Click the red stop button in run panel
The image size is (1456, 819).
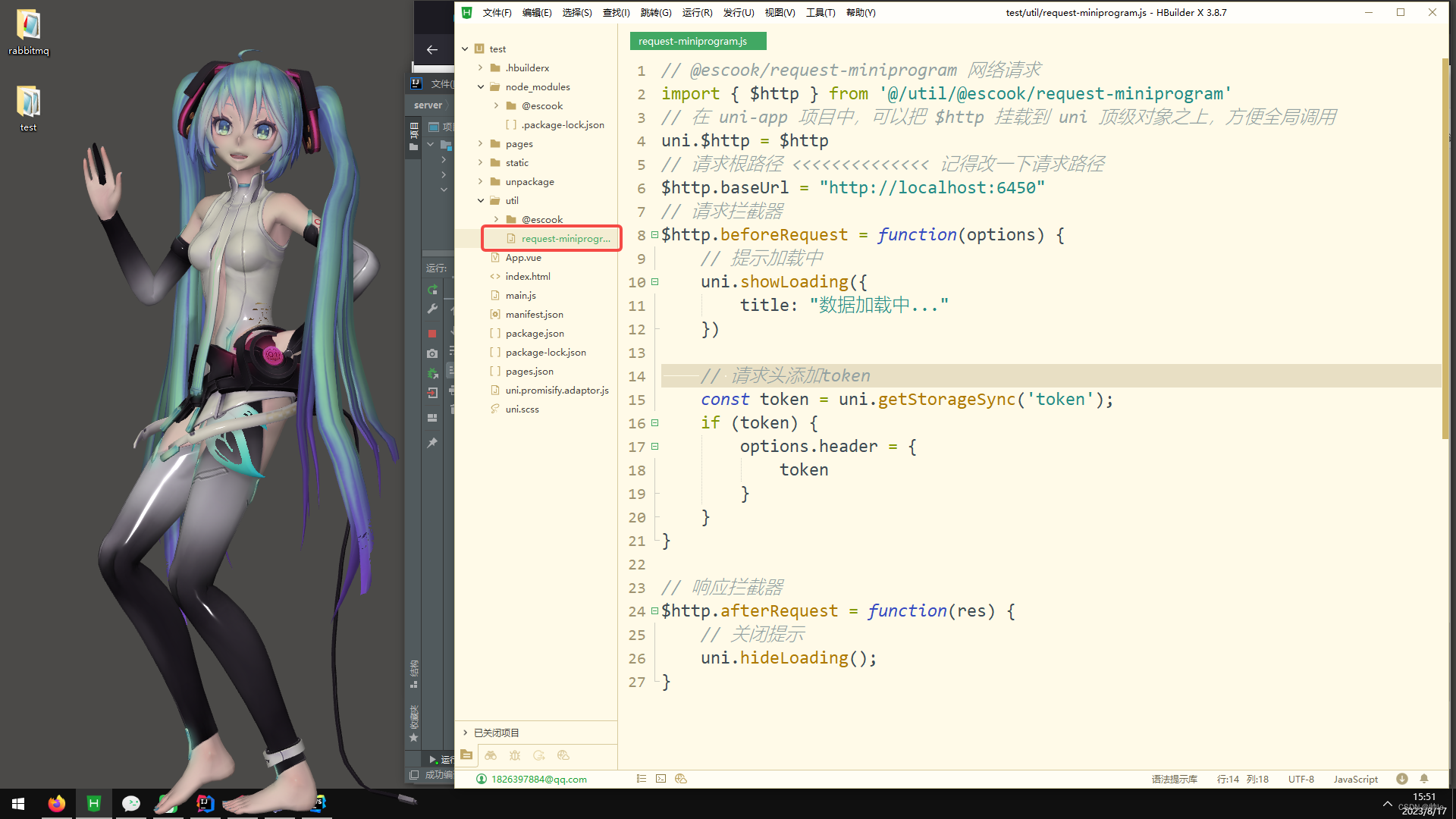pyautogui.click(x=432, y=334)
